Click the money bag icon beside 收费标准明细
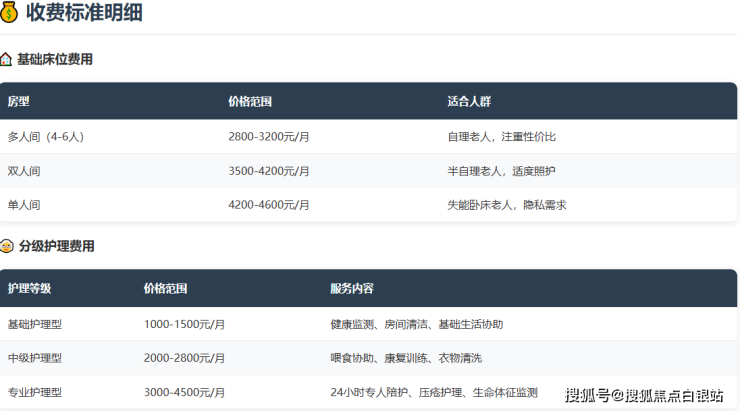The width and height of the screenshot is (740, 411). 10,13
